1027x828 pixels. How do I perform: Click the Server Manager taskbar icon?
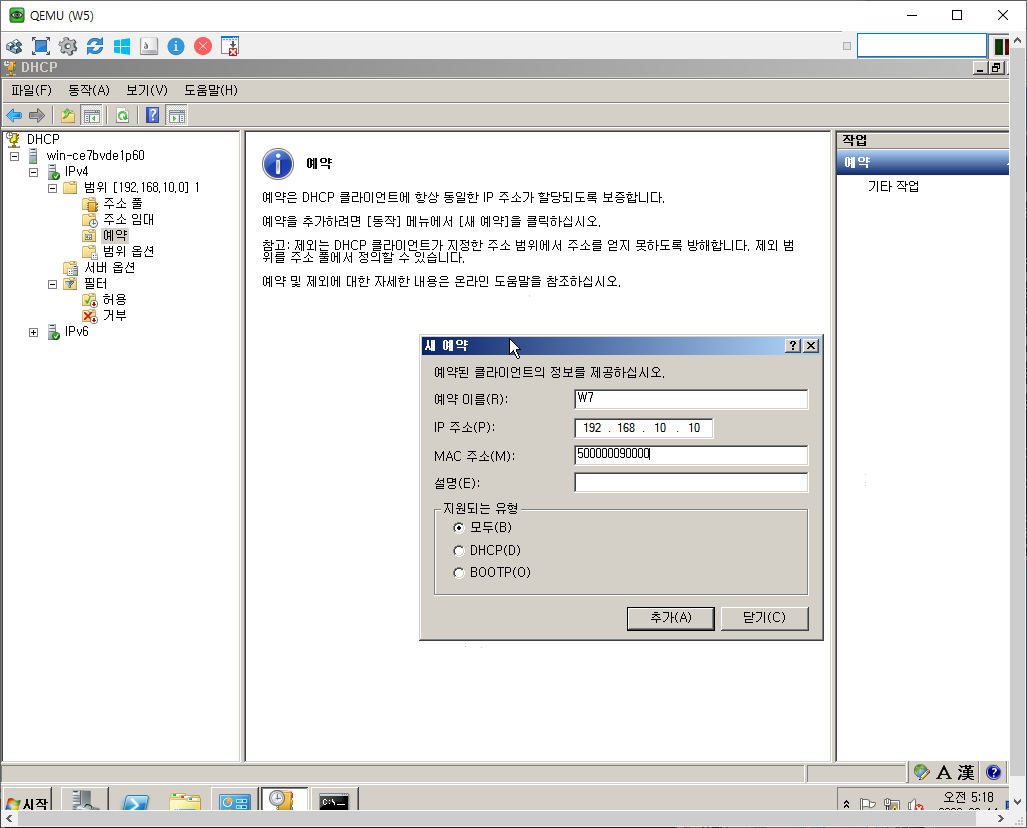pos(86,799)
